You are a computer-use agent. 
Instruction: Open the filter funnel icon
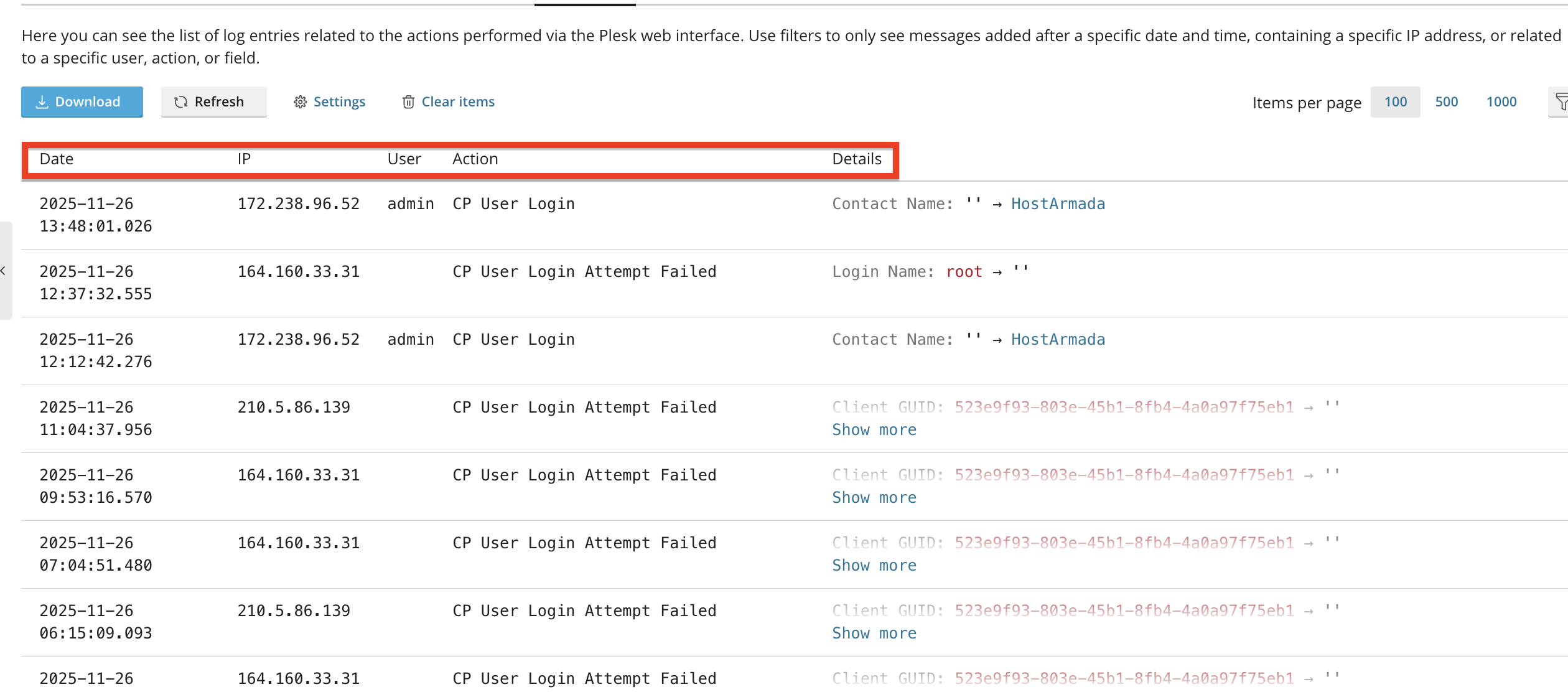[x=1561, y=102]
